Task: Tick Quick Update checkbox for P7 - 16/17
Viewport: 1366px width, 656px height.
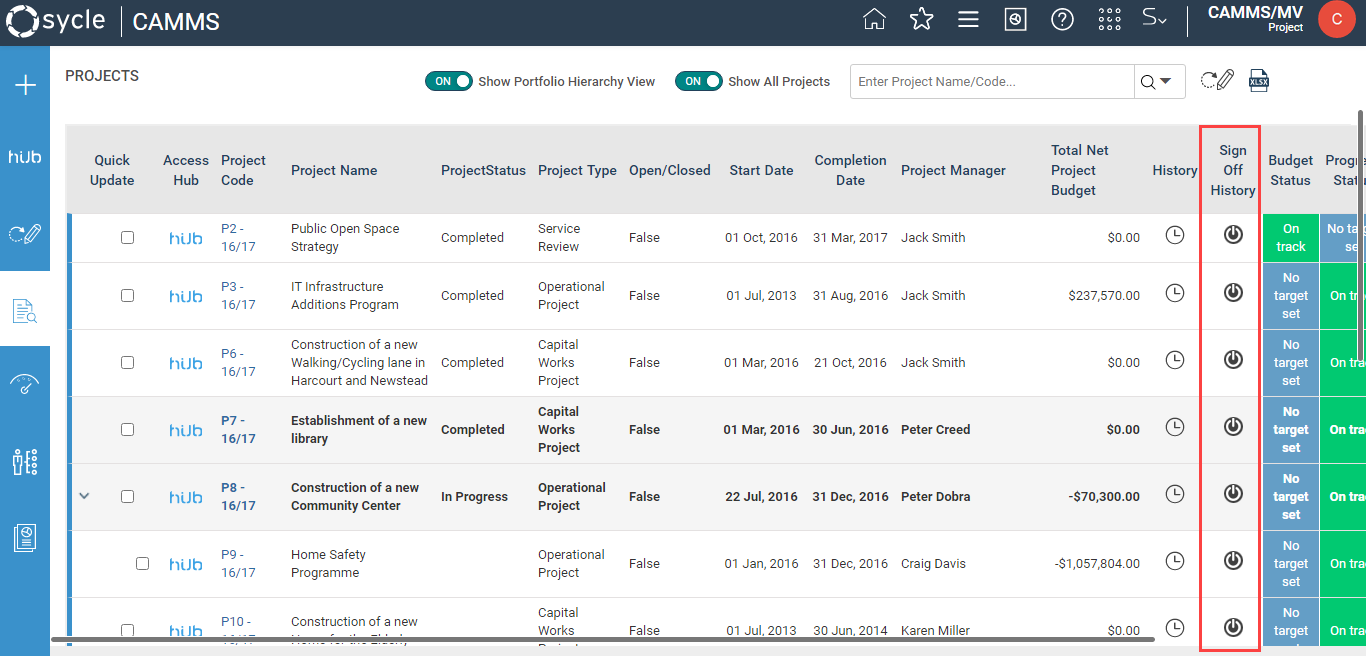Action: coord(127,429)
